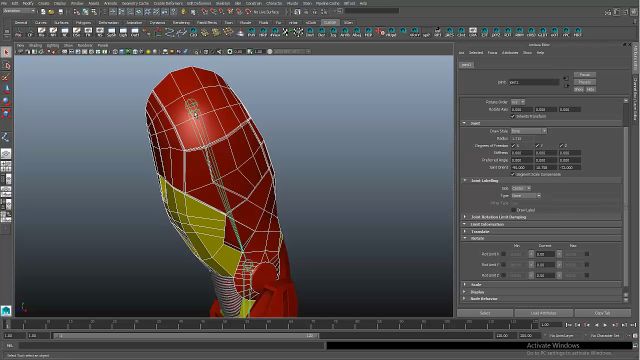Activate the Lasso select tool
The height and width of the screenshot is (360, 640).
coord(6,65)
